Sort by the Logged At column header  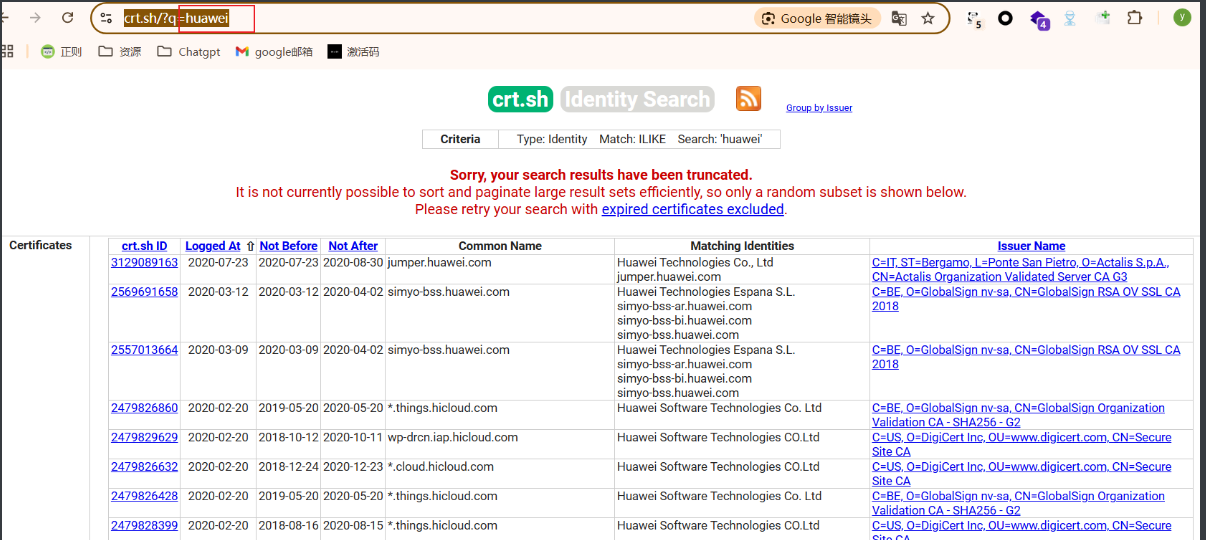[x=213, y=246]
